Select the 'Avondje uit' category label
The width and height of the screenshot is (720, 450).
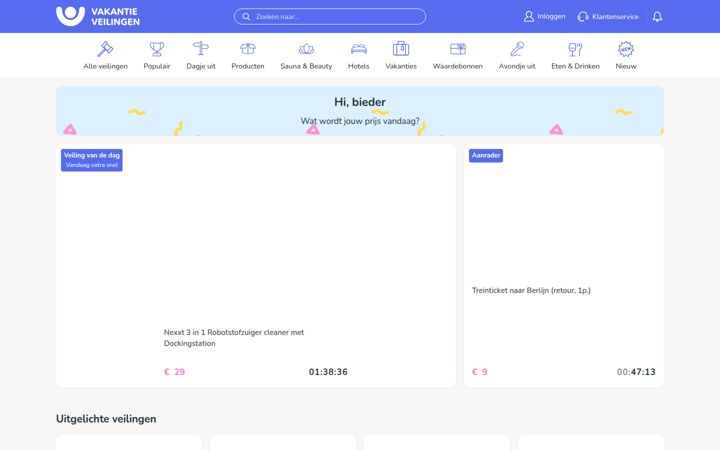coord(517,66)
